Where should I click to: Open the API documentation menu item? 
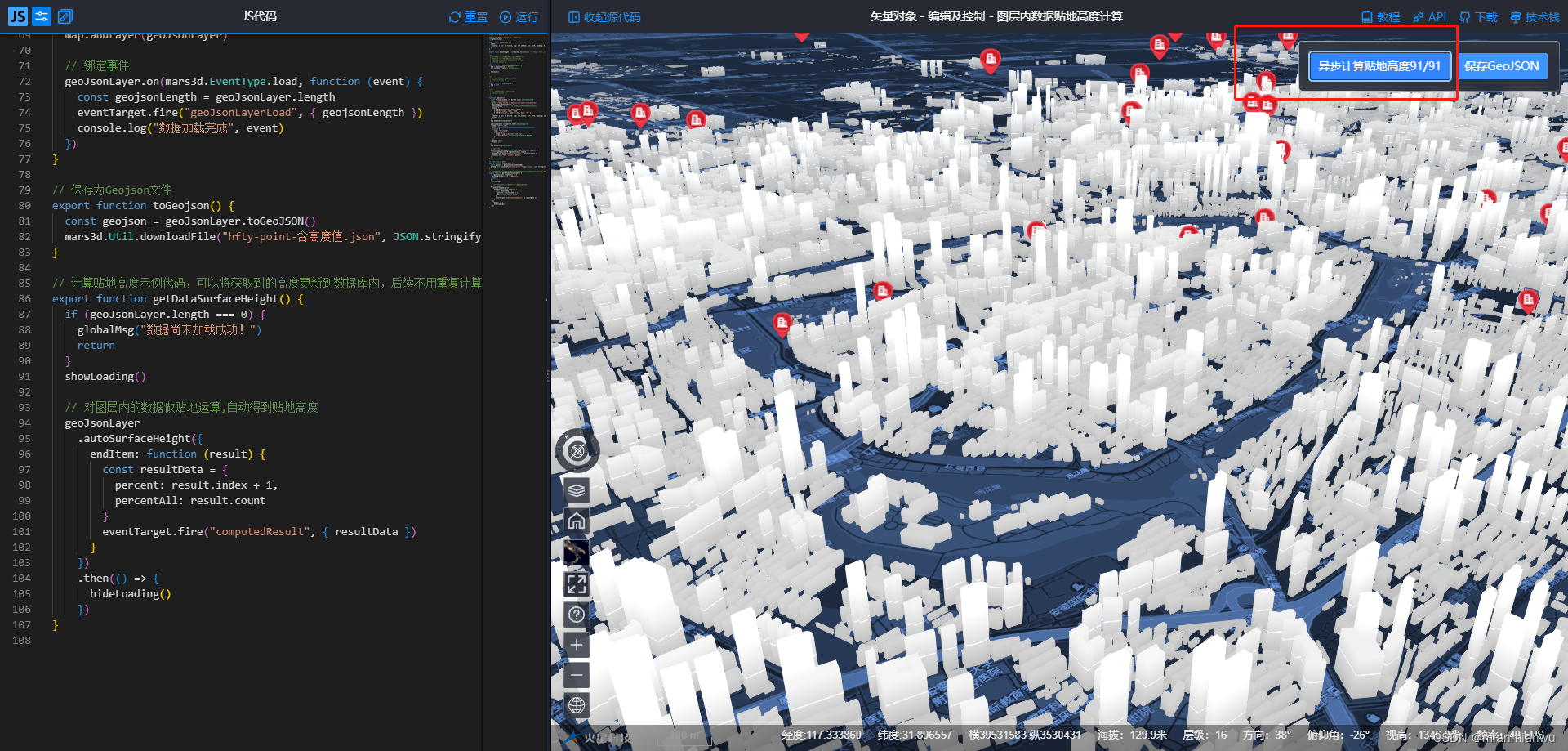(1429, 16)
